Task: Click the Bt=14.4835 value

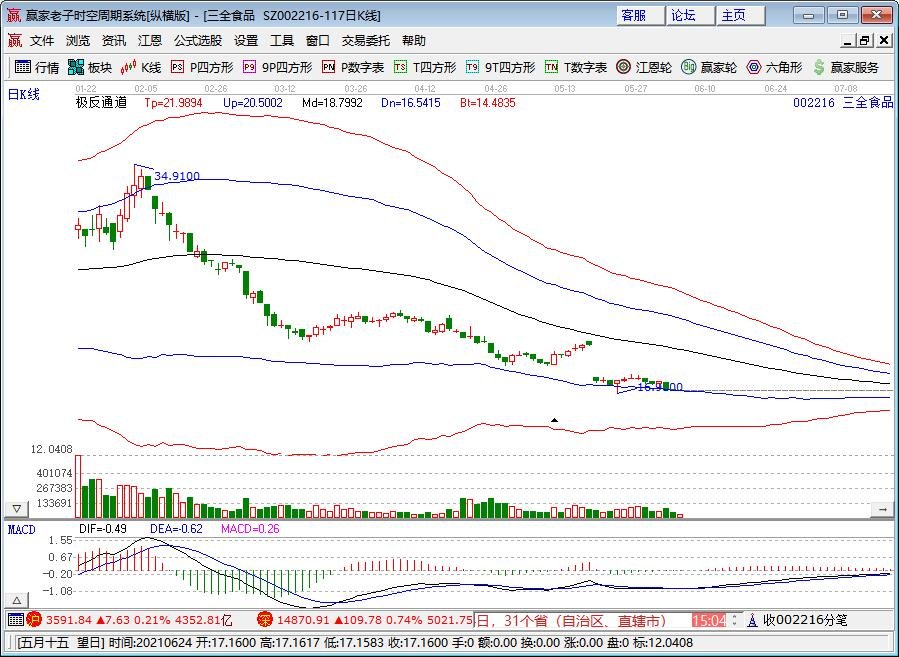Action: click(488, 103)
